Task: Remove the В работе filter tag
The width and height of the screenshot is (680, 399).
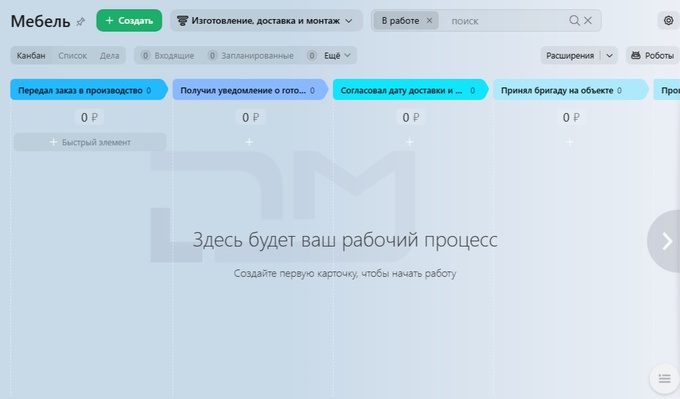Action: pyautogui.click(x=429, y=20)
